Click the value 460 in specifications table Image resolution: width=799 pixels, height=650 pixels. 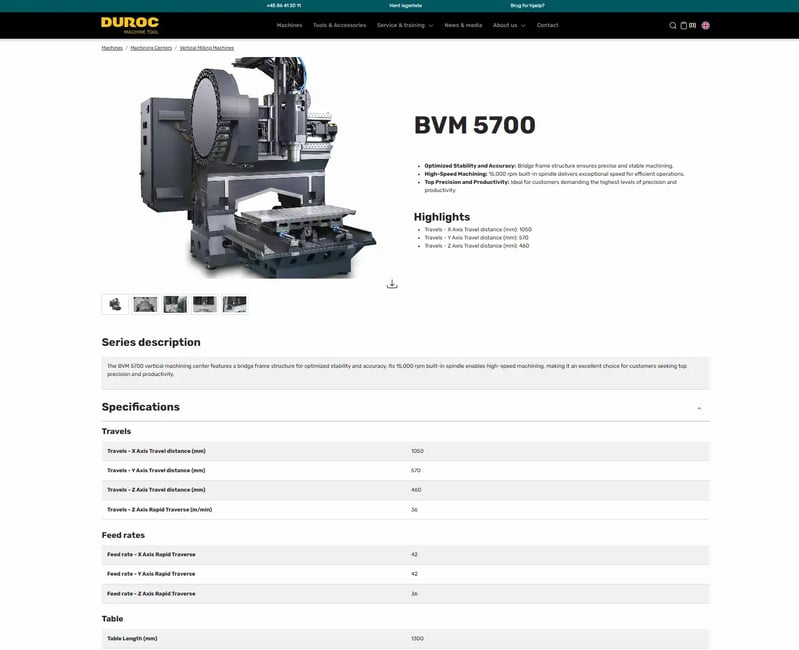tap(416, 490)
